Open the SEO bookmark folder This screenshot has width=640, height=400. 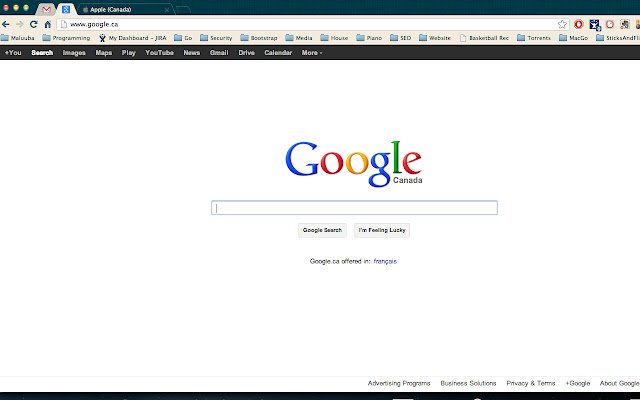pyautogui.click(x=401, y=38)
